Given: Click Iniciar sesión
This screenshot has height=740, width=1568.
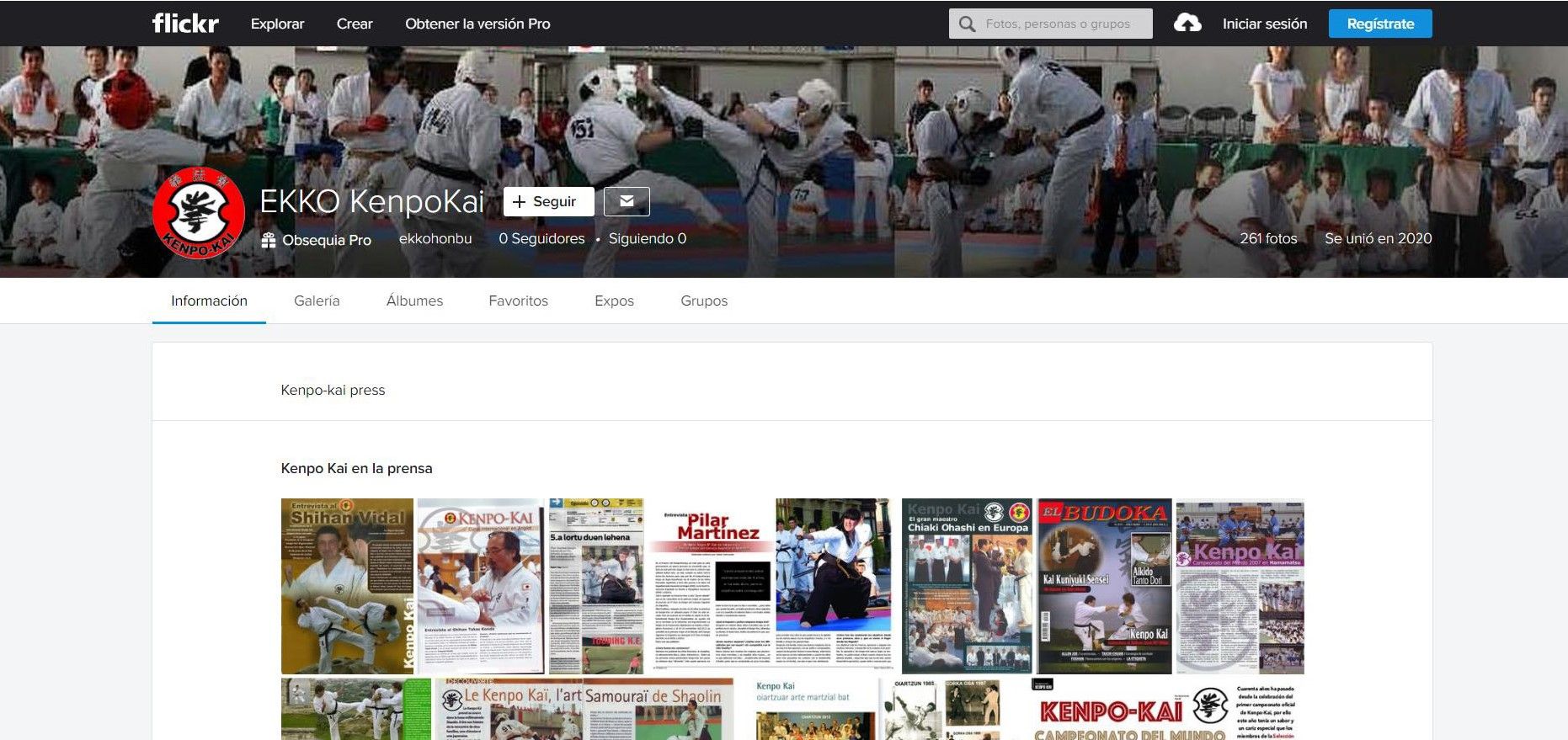Looking at the screenshot, I should (1265, 24).
